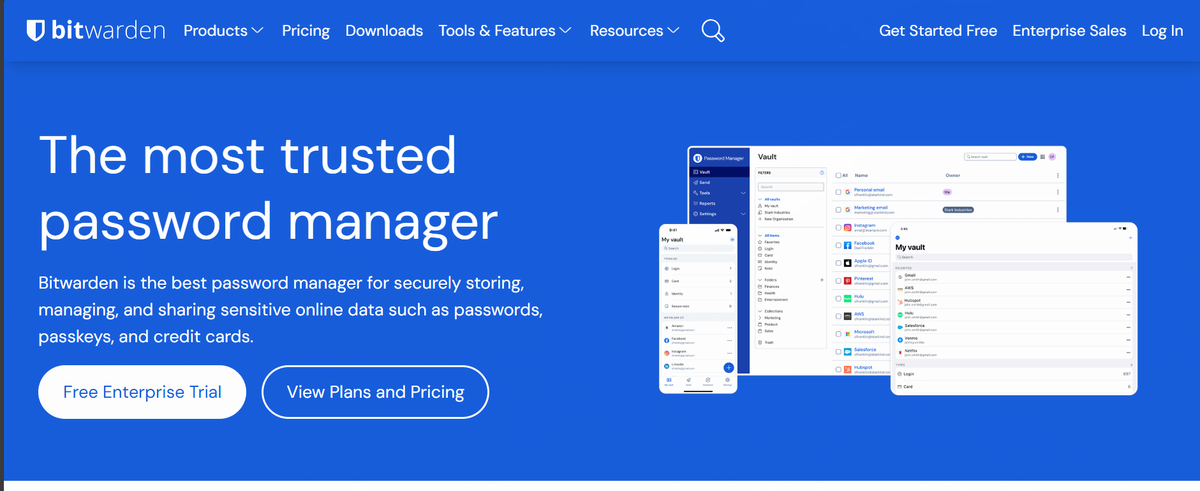Viewport: 1200px width, 491px height.
Task: Open the Pricing page
Action: click(x=306, y=31)
